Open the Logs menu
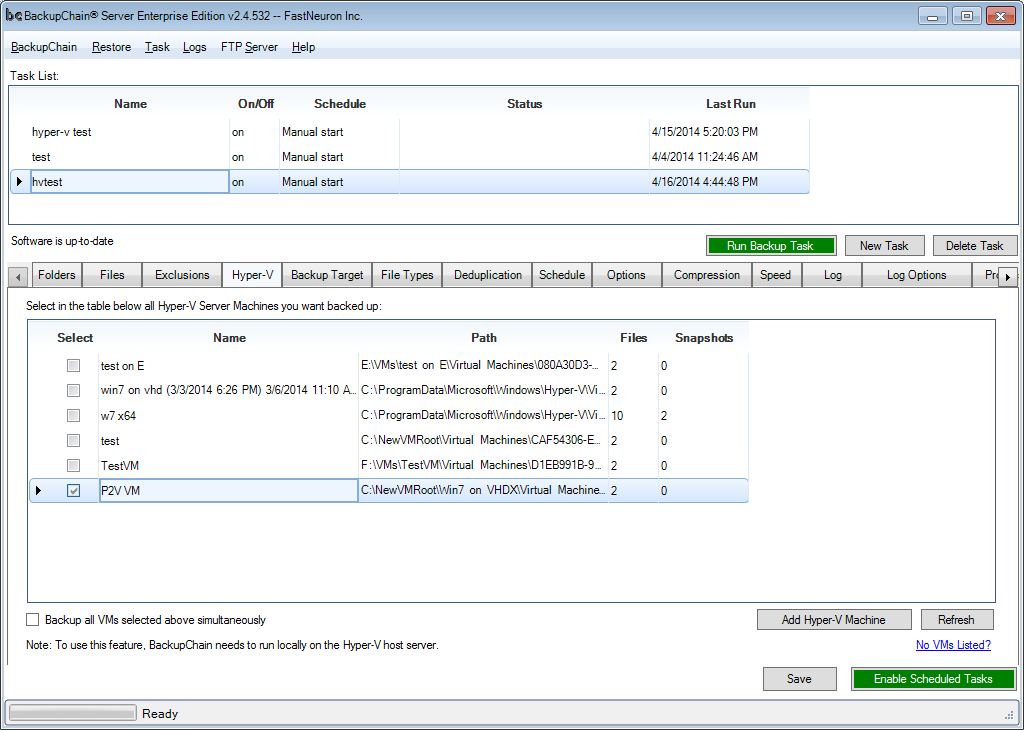 click(195, 47)
